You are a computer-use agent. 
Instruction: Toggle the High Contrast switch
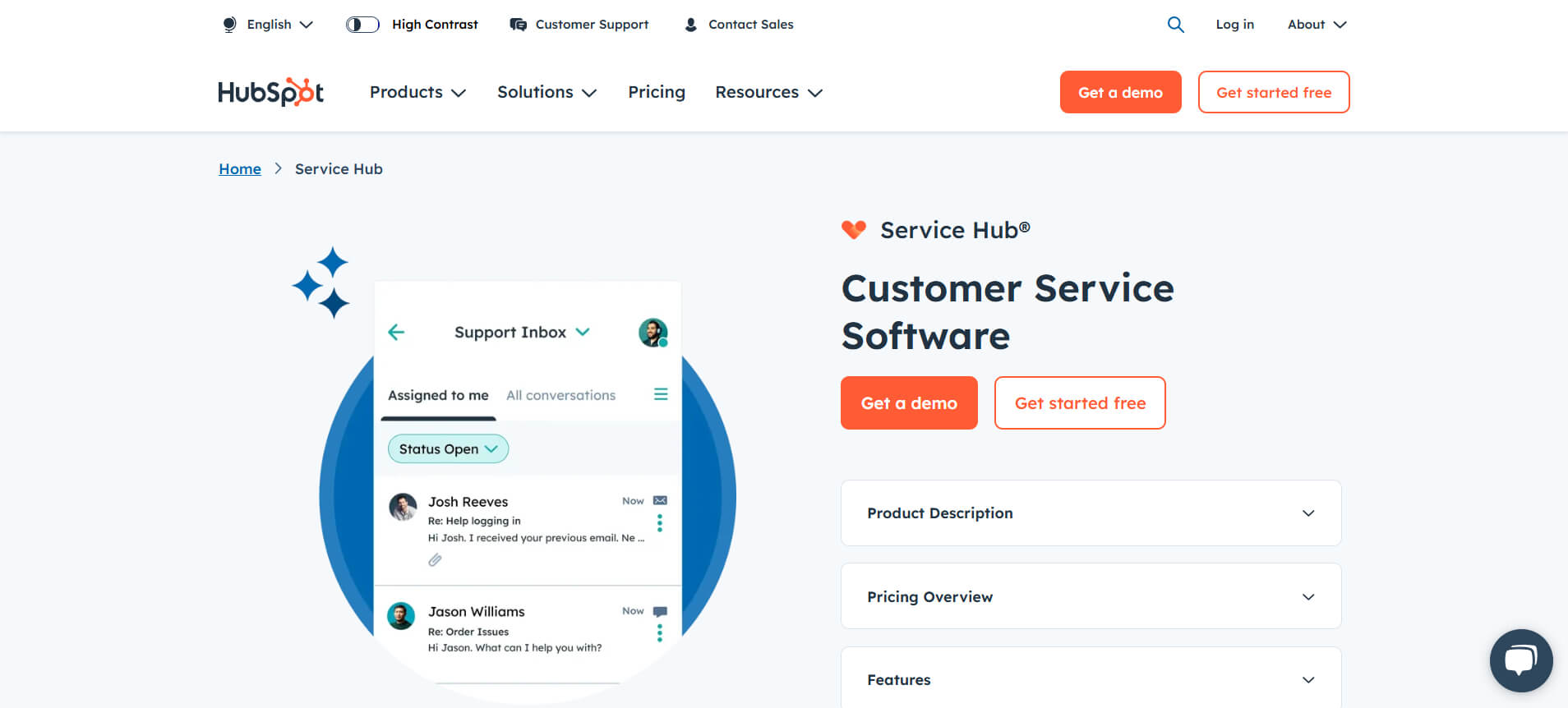[x=362, y=25]
